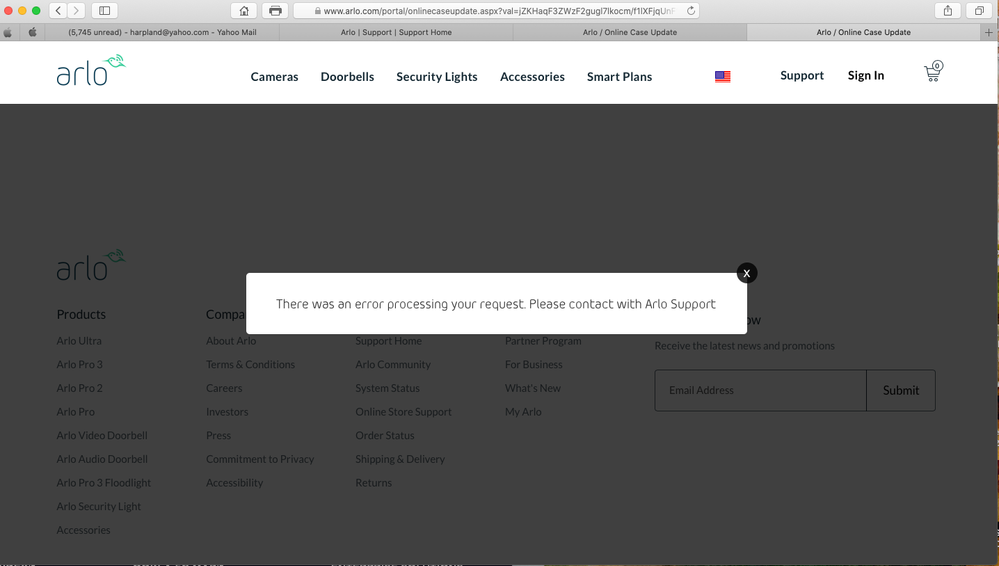Screen dimensions: 999x566
Task: Open Support Home footer link
Action: click(x=389, y=340)
